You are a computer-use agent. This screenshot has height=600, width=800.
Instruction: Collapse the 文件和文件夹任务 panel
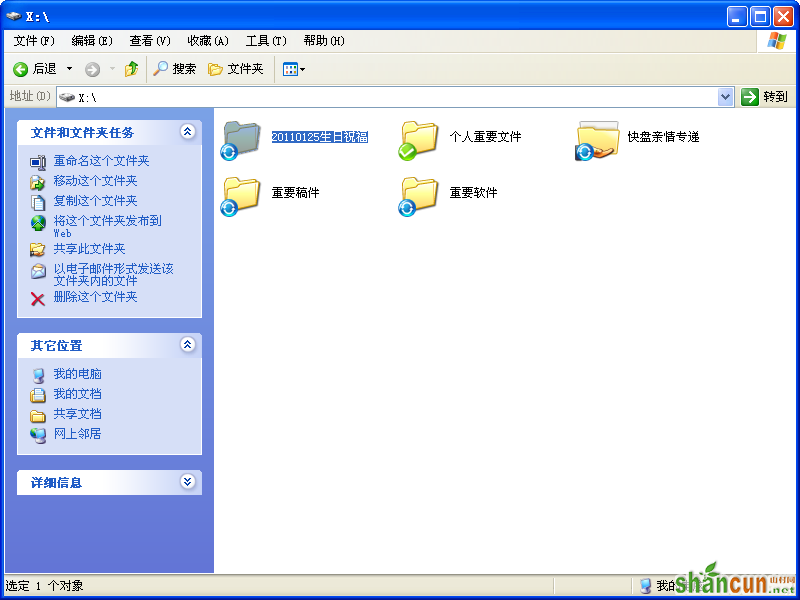[187, 132]
